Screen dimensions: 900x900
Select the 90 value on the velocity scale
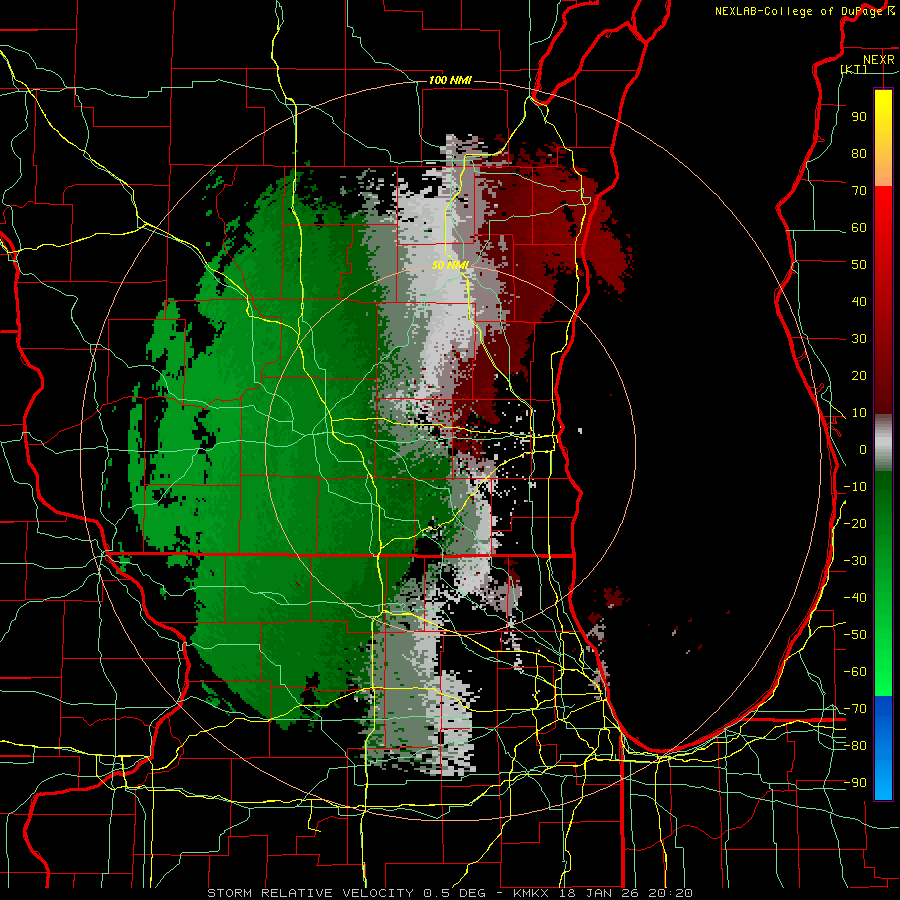click(859, 117)
